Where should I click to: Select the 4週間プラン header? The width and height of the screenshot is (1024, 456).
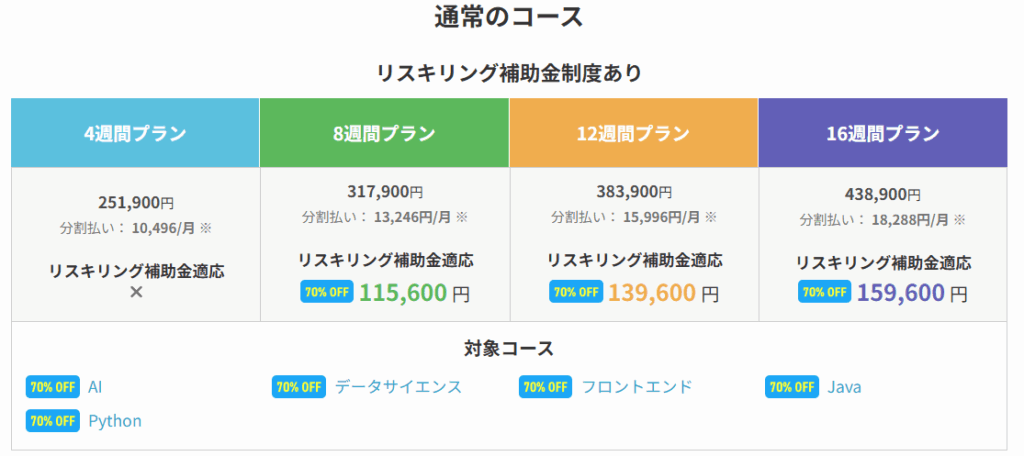click(135, 133)
